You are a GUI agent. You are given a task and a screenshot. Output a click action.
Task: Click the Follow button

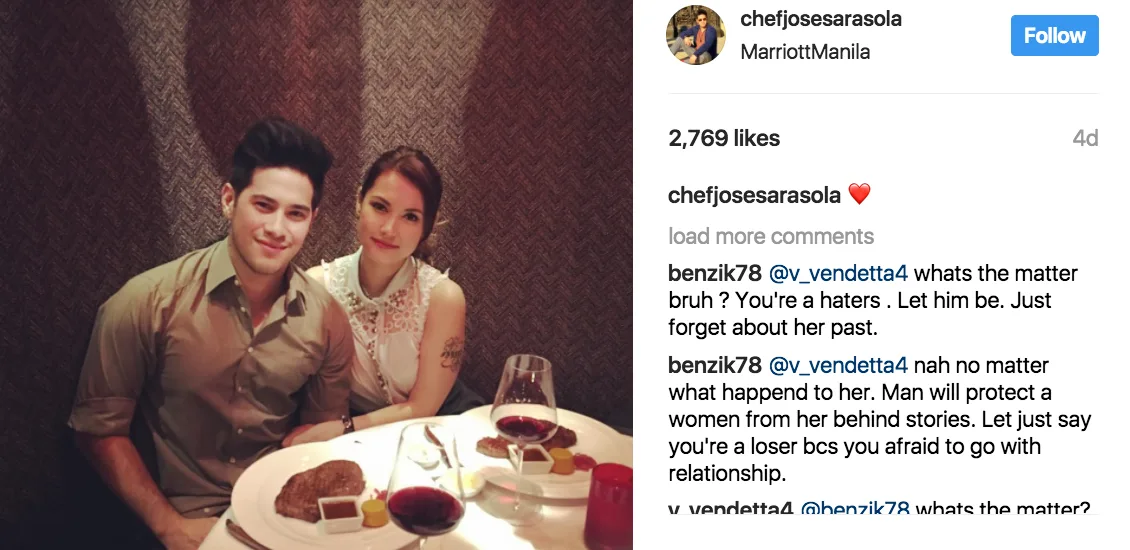coord(1054,35)
